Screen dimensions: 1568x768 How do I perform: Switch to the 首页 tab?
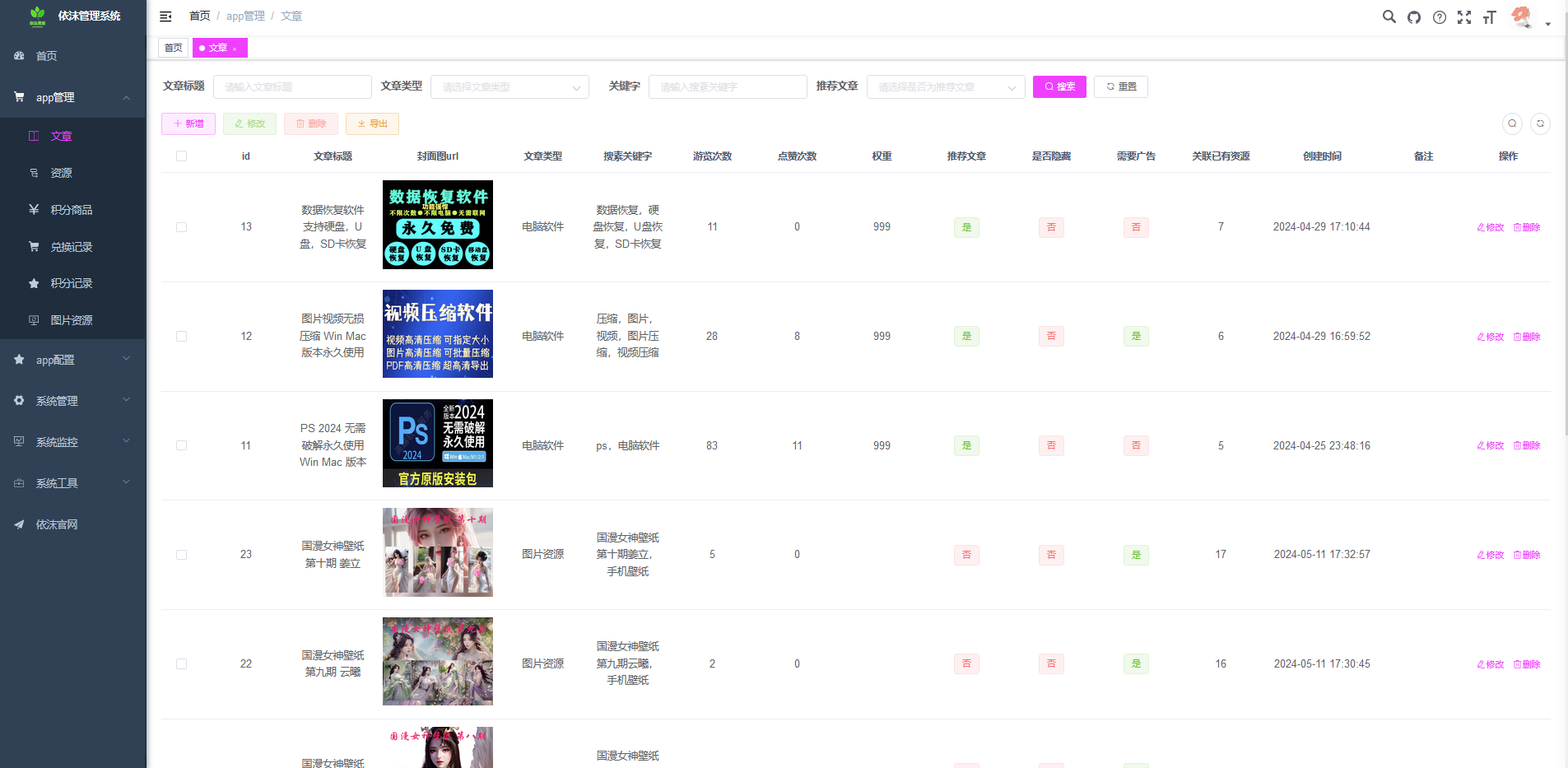pyautogui.click(x=173, y=48)
